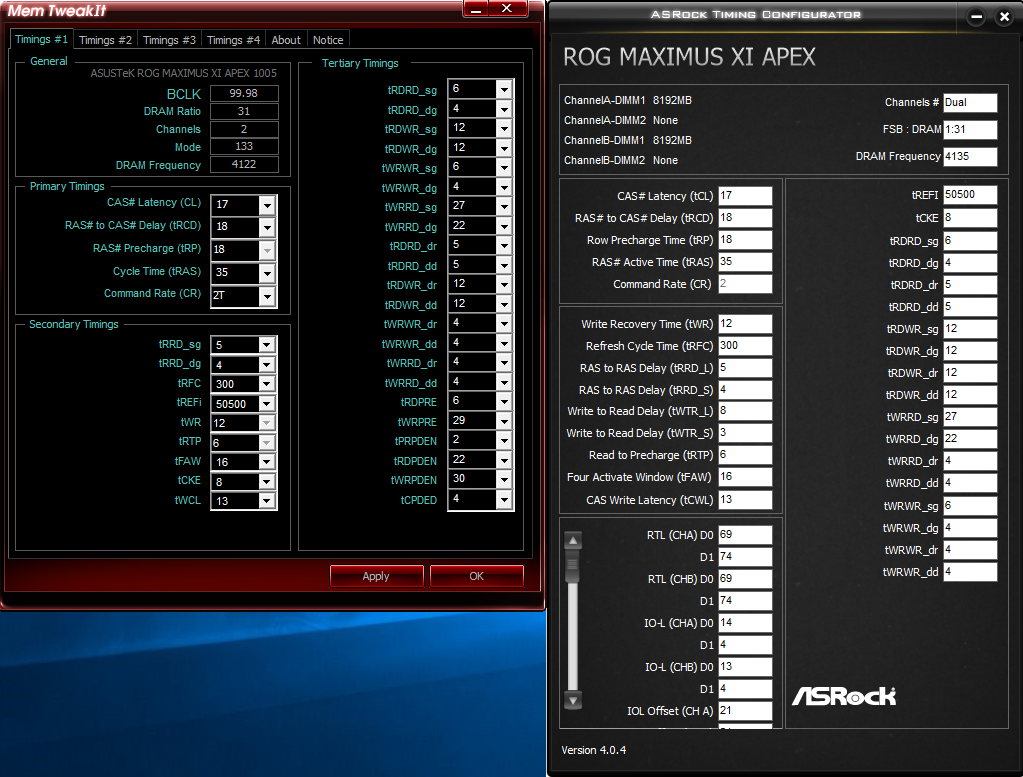The width and height of the screenshot is (1023, 777).
Task: Open the tRDPRE dropdown
Action: click(504, 402)
